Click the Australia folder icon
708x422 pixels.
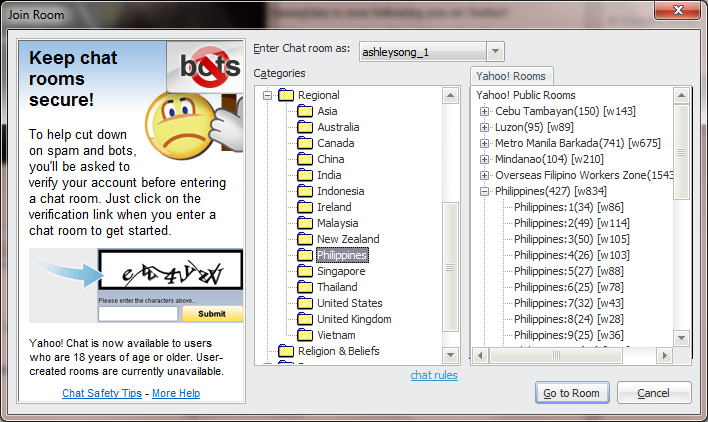click(305, 127)
